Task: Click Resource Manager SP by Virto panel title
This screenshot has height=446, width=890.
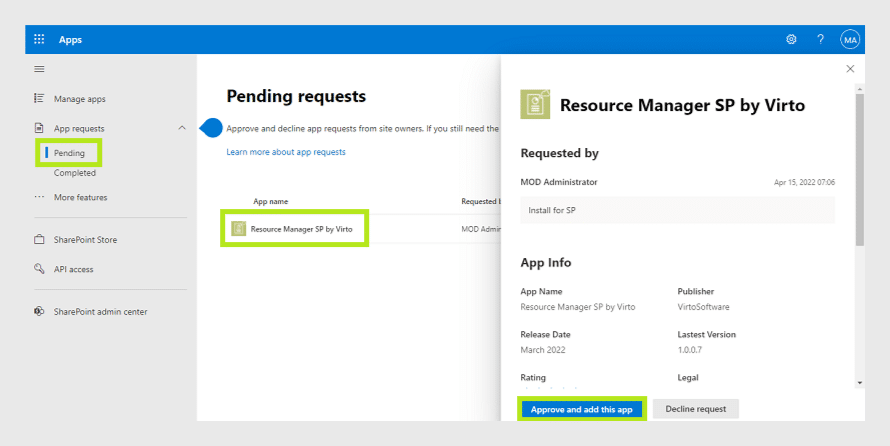Action: [x=682, y=106]
